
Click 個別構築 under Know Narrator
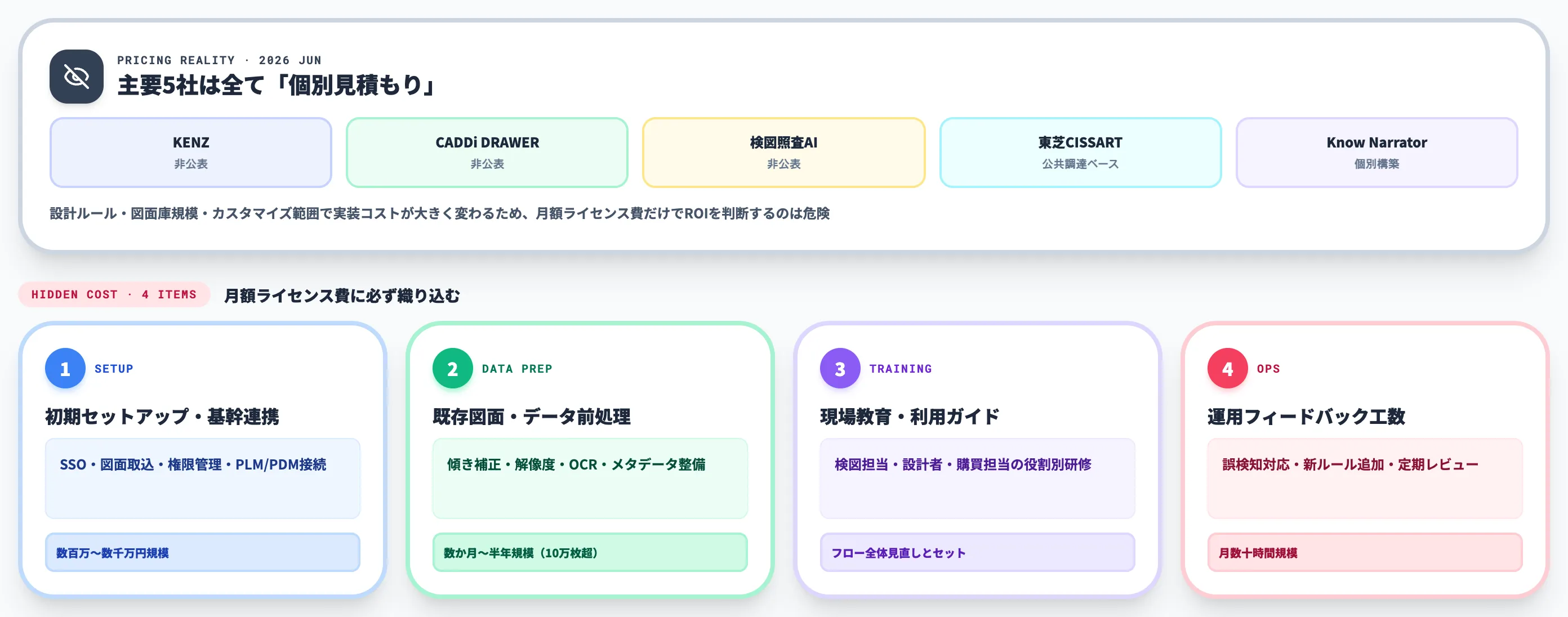coord(1377,164)
